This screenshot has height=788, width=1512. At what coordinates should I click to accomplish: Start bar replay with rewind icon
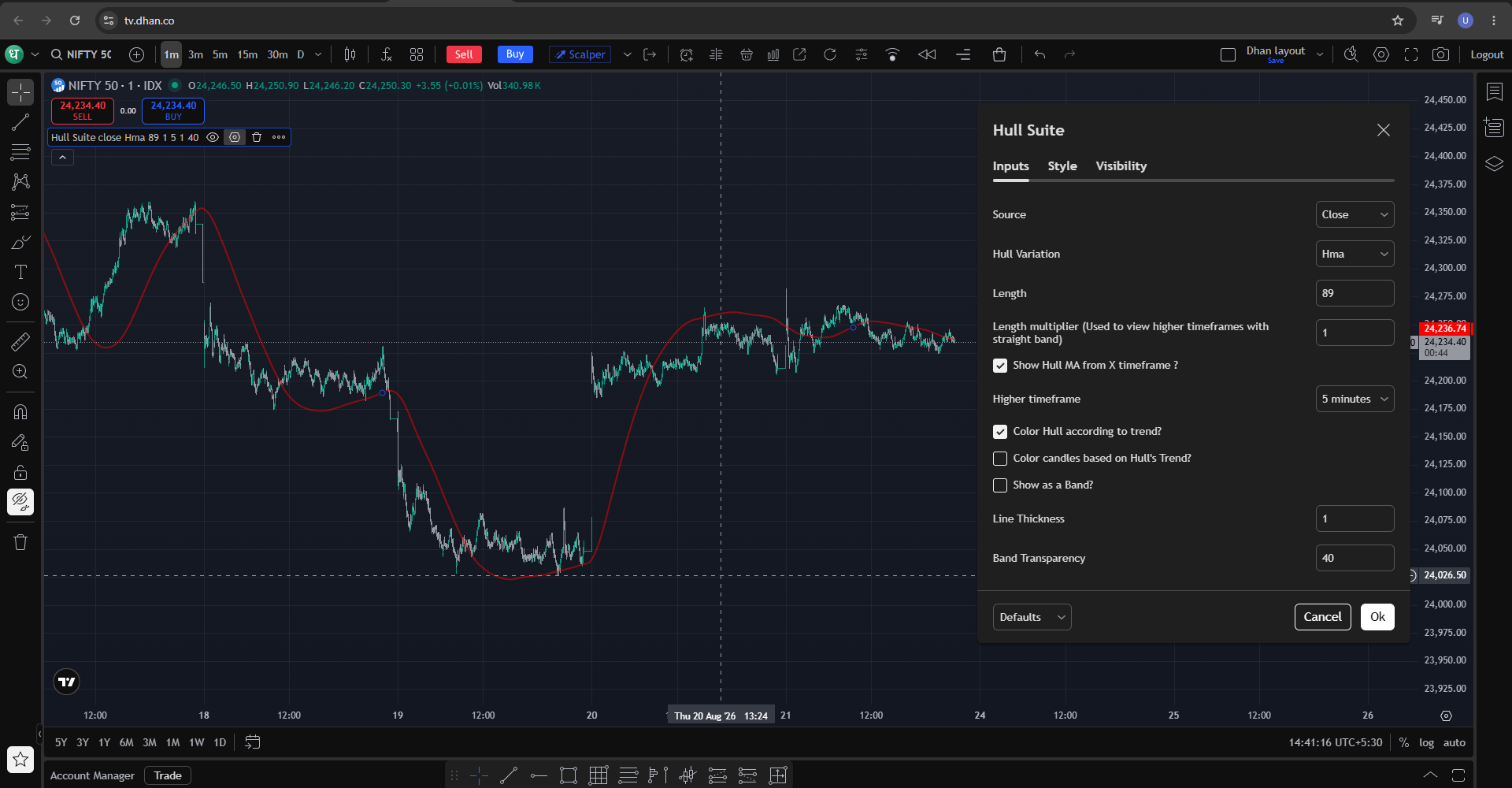927,54
